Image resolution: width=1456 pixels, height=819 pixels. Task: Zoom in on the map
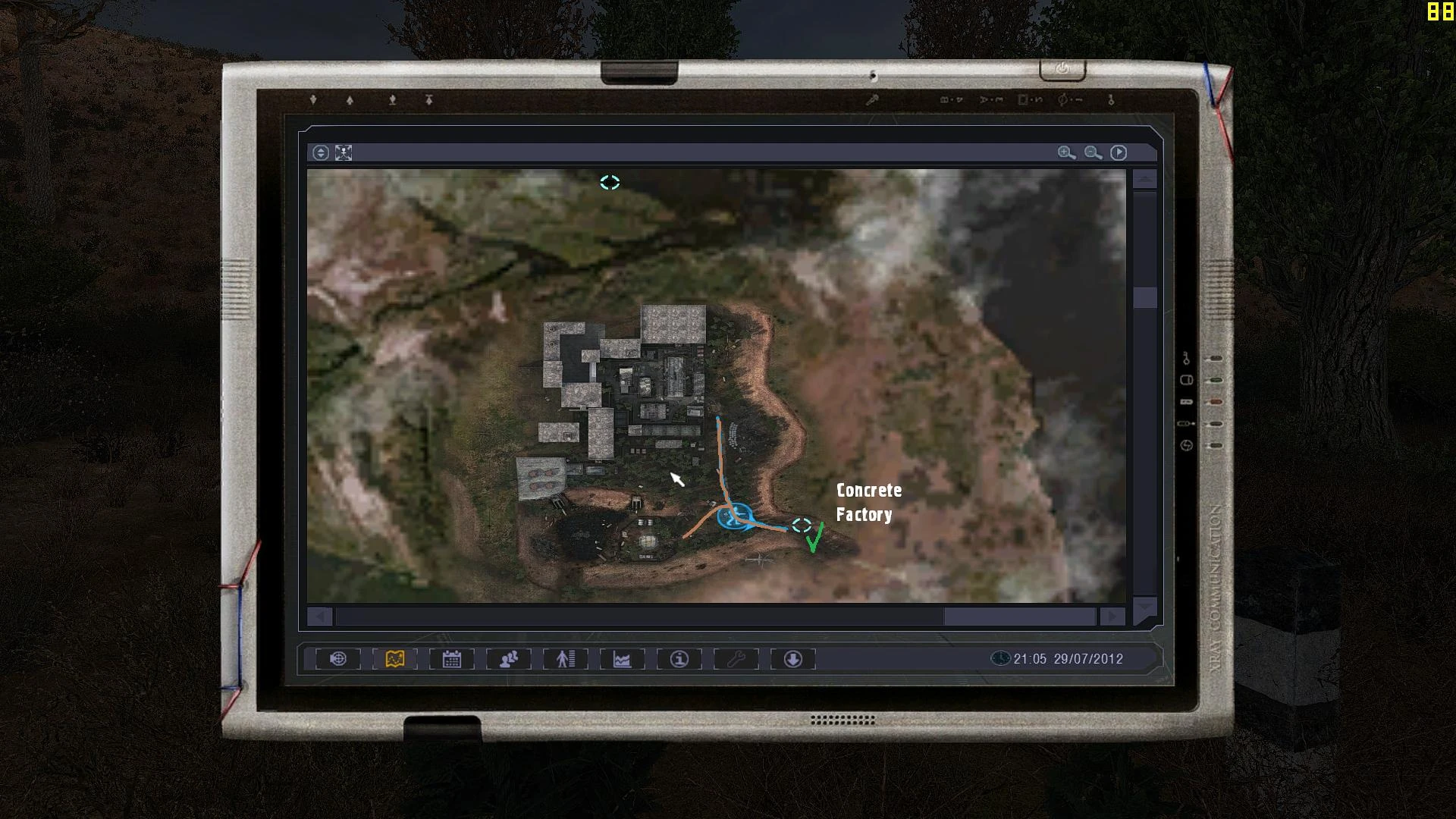coord(1066,153)
